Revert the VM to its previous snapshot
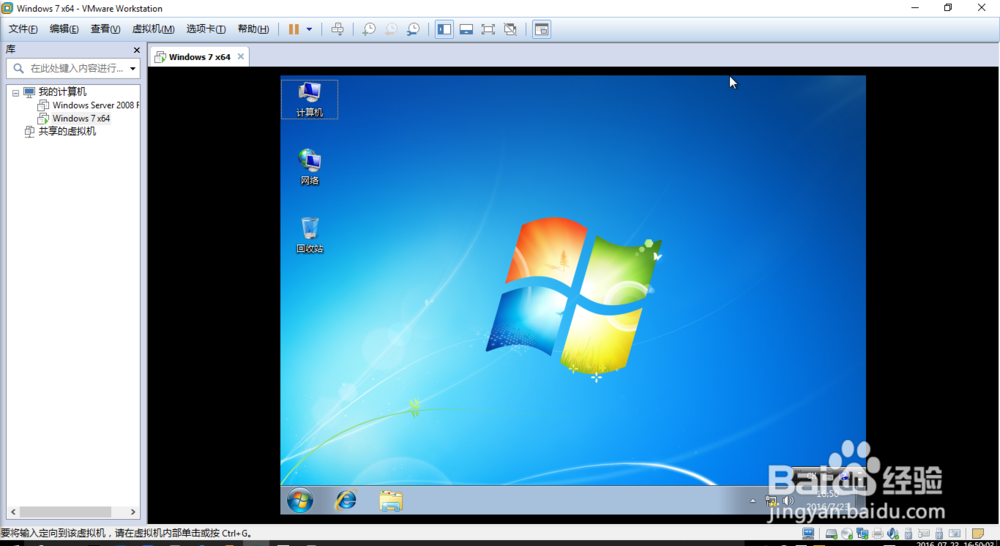Image resolution: width=1000 pixels, height=546 pixels. [x=391, y=29]
